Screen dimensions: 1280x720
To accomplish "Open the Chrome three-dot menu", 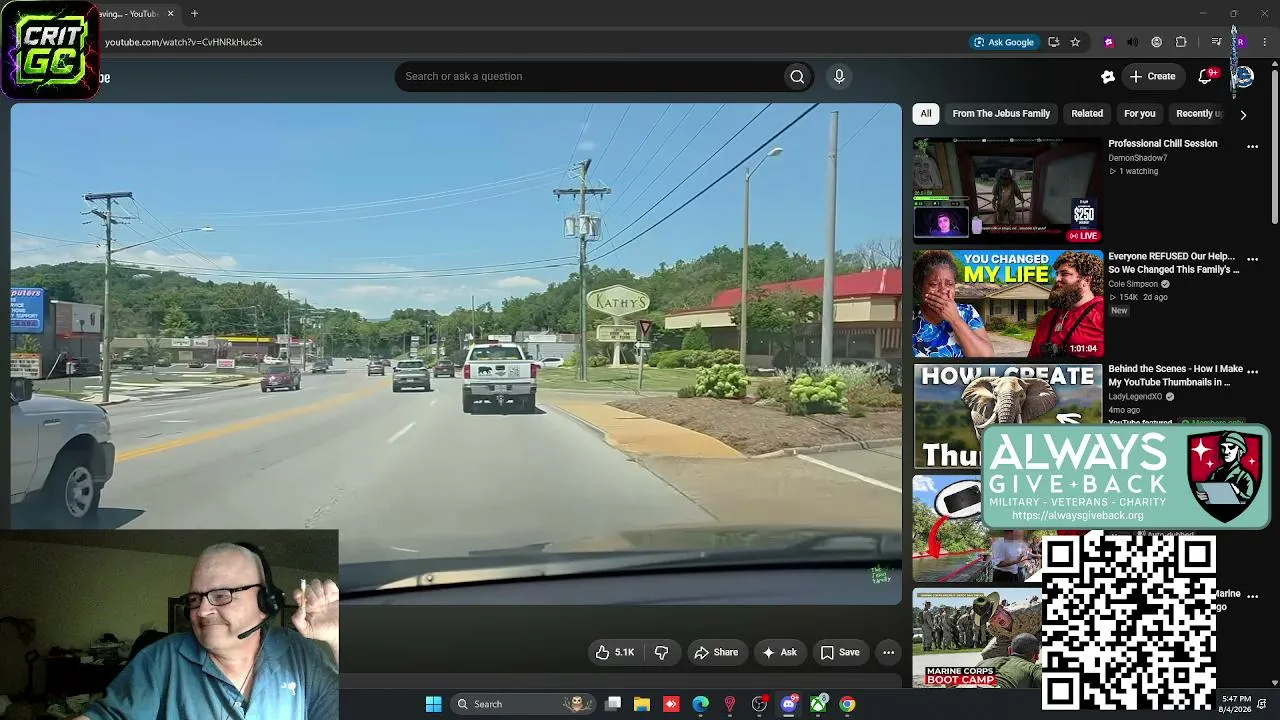I will tap(1265, 42).
